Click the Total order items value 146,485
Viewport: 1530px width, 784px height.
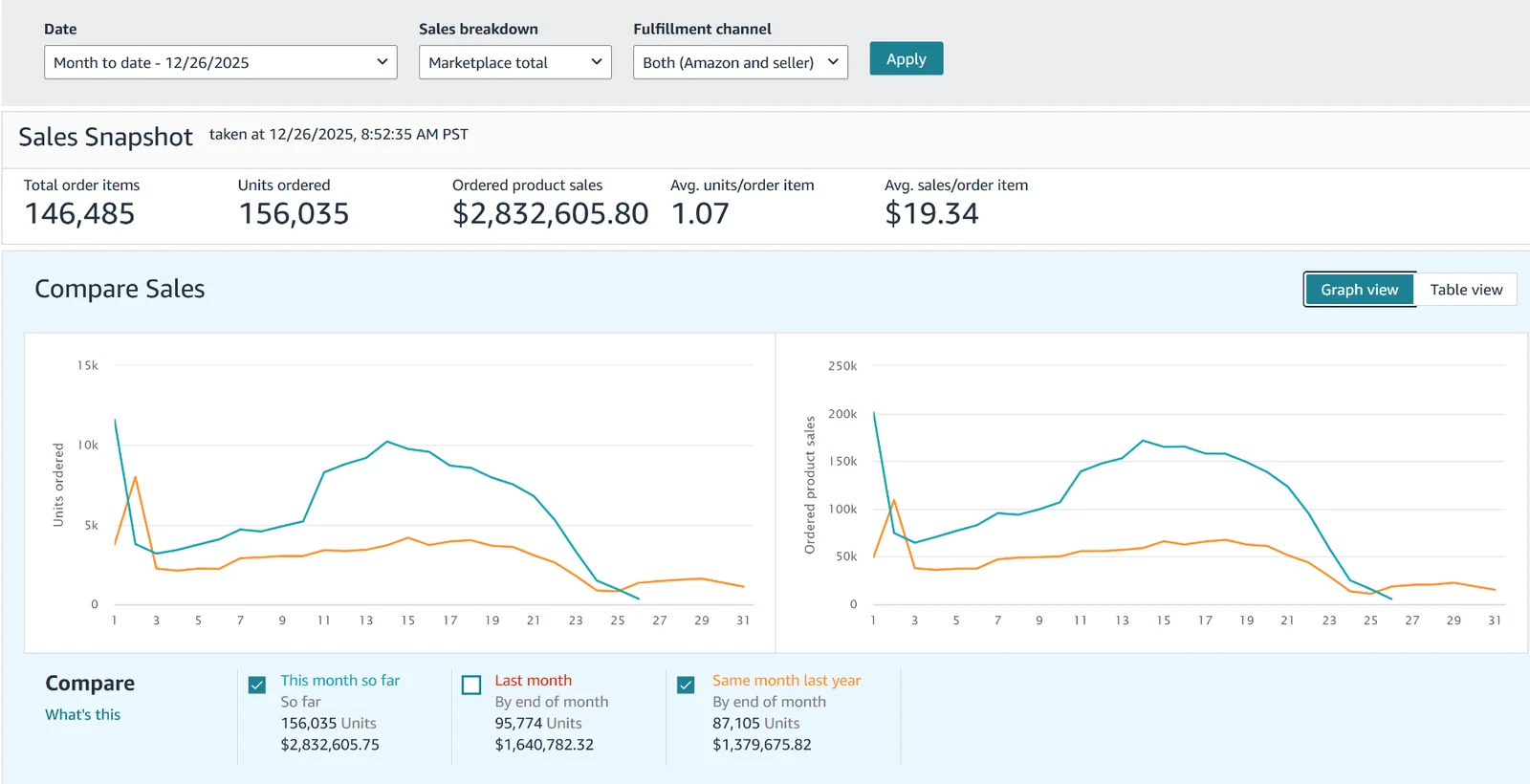(80, 213)
